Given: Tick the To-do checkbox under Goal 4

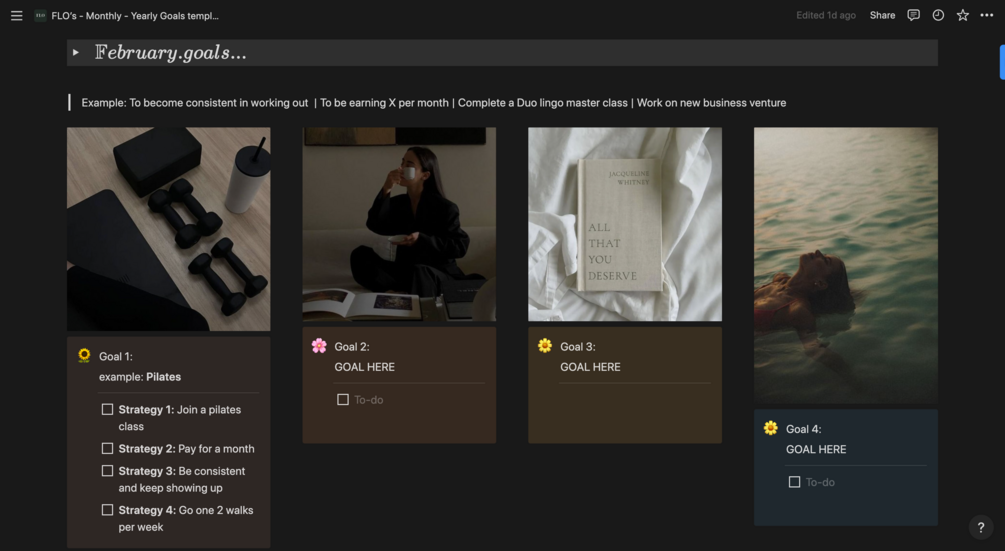Looking at the screenshot, I should click(794, 482).
